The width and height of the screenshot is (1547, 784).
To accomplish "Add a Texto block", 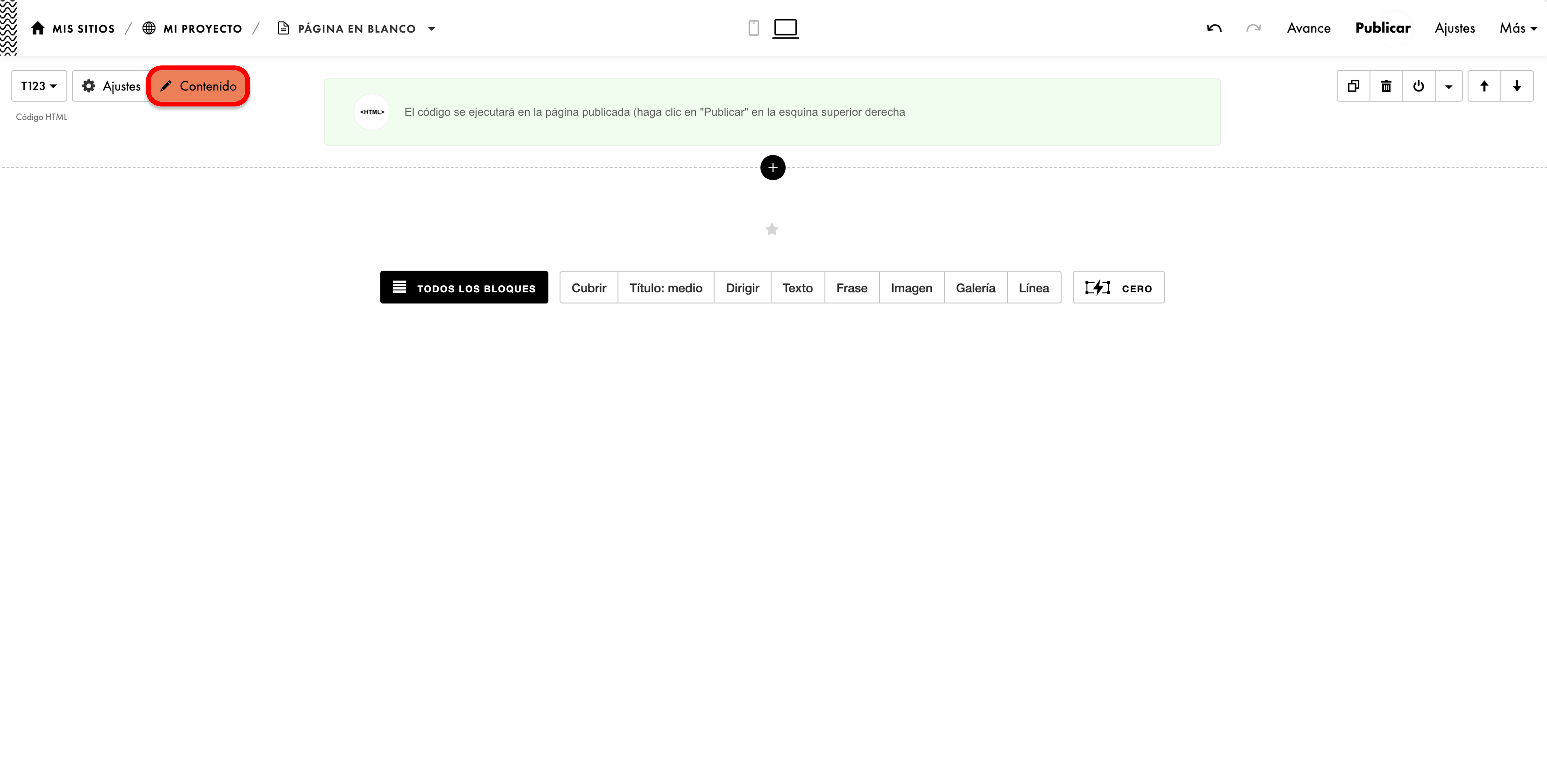I will 798,287.
